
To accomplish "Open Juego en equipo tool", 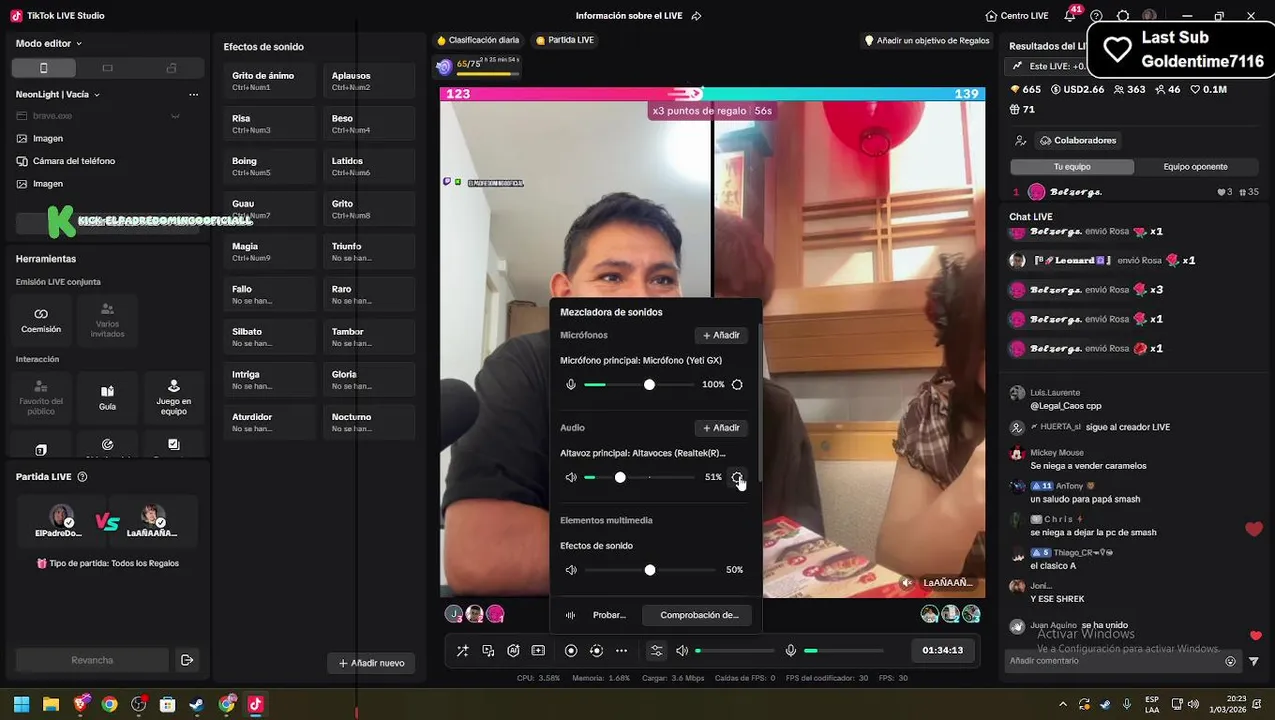I will [174, 398].
